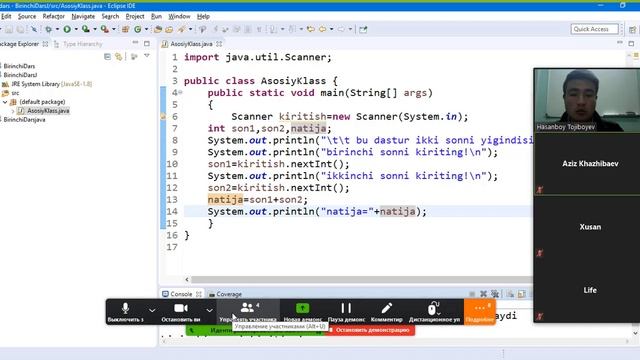This screenshot has height=360, width=640.
Task: Open Zoom remote control mouse option
Action: (x=434, y=312)
